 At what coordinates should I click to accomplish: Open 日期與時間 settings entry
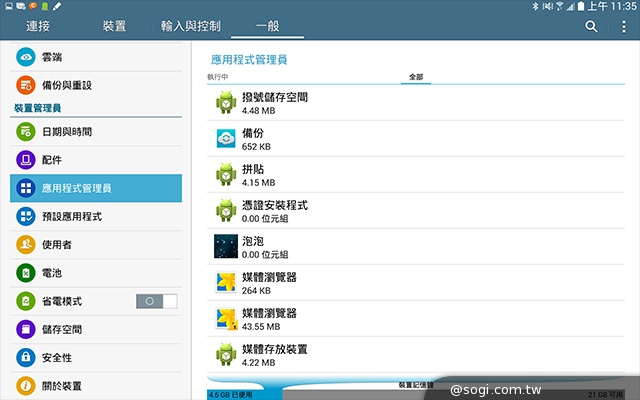[96, 132]
